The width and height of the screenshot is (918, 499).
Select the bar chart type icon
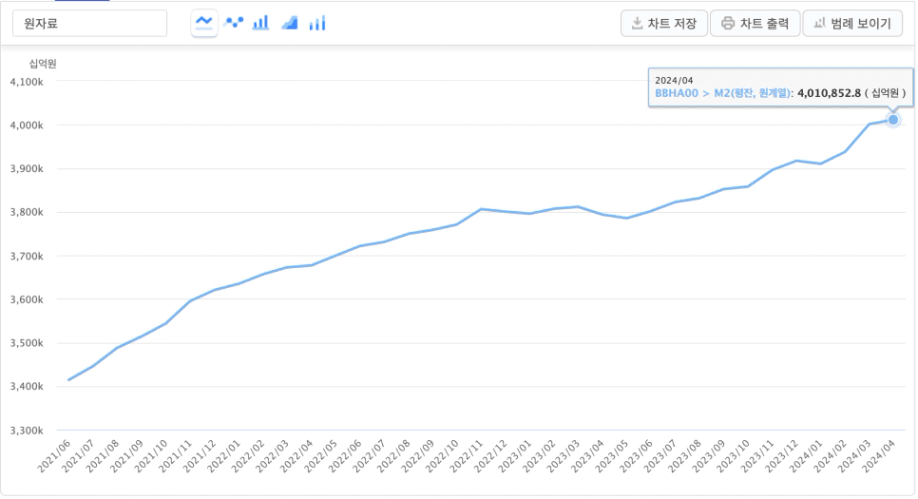pyautogui.click(x=261, y=22)
